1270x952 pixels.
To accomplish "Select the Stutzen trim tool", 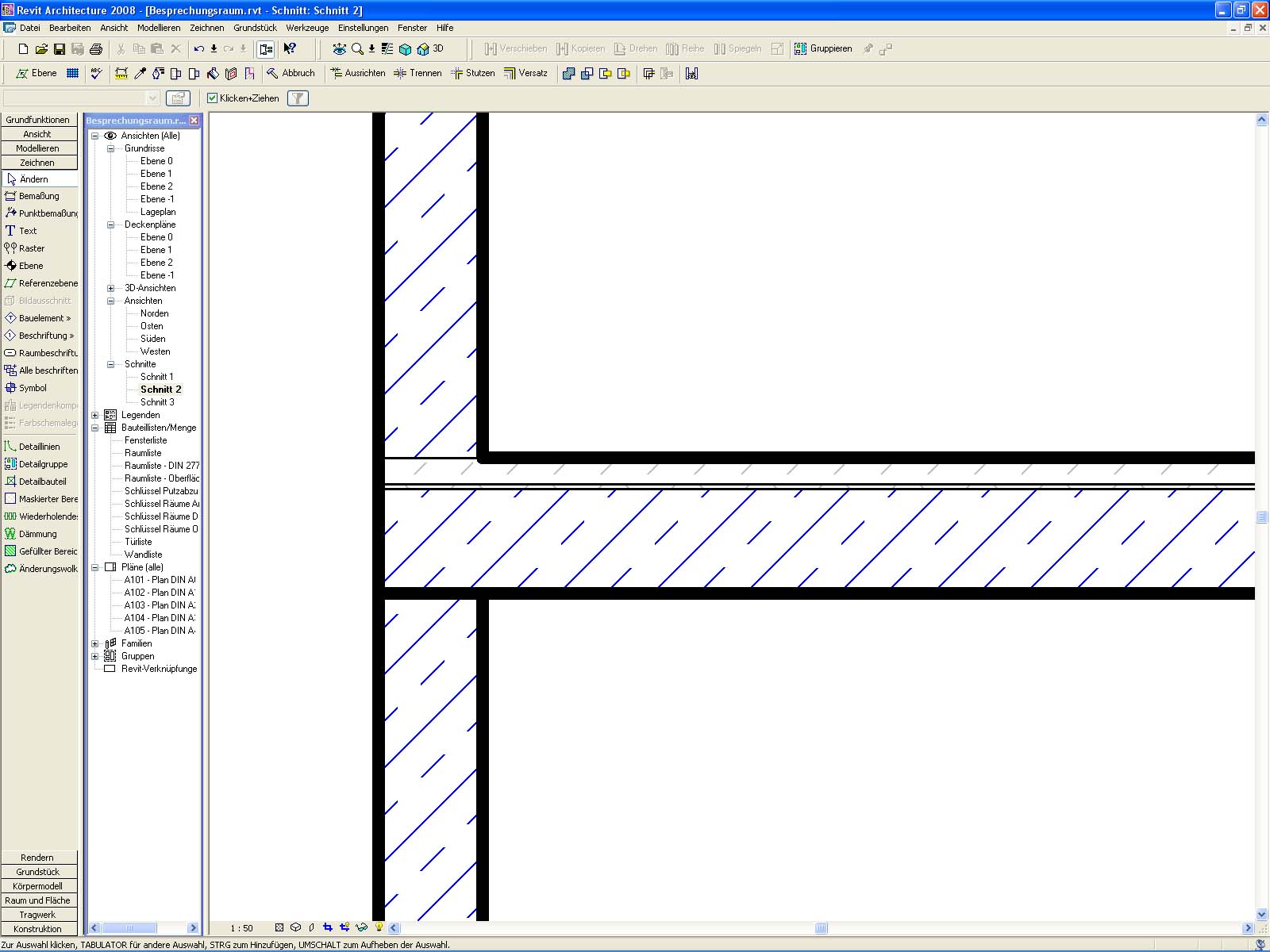I will point(473,73).
